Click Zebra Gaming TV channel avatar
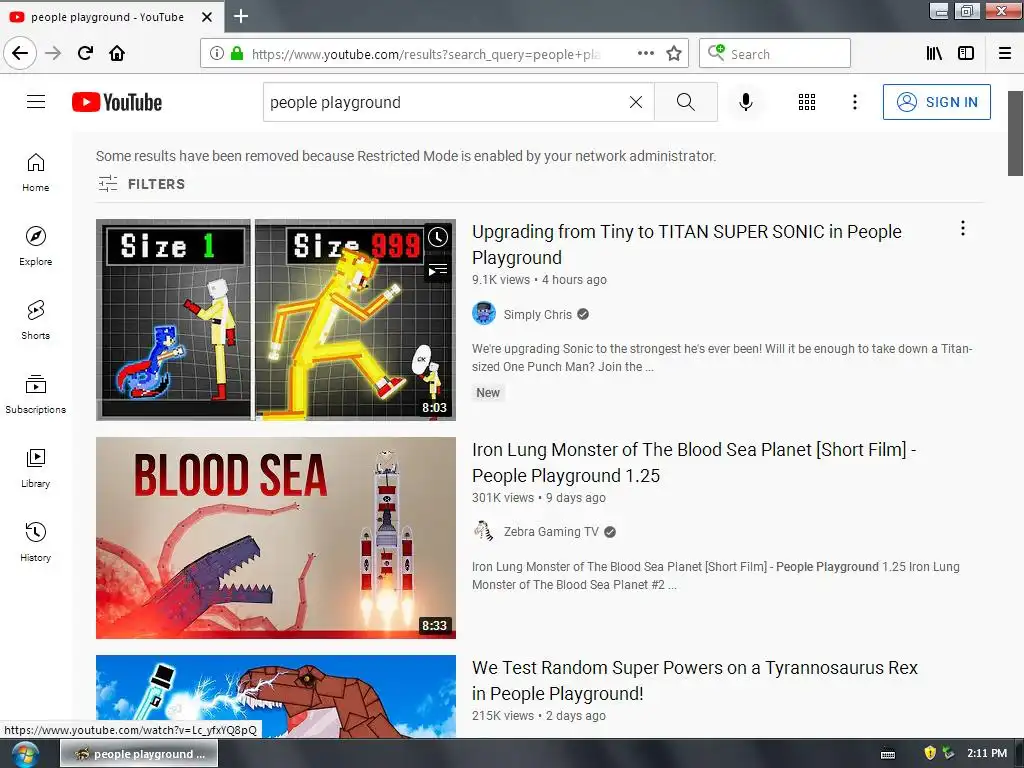The width and height of the screenshot is (1024, 768). click(x=484, y=532)
